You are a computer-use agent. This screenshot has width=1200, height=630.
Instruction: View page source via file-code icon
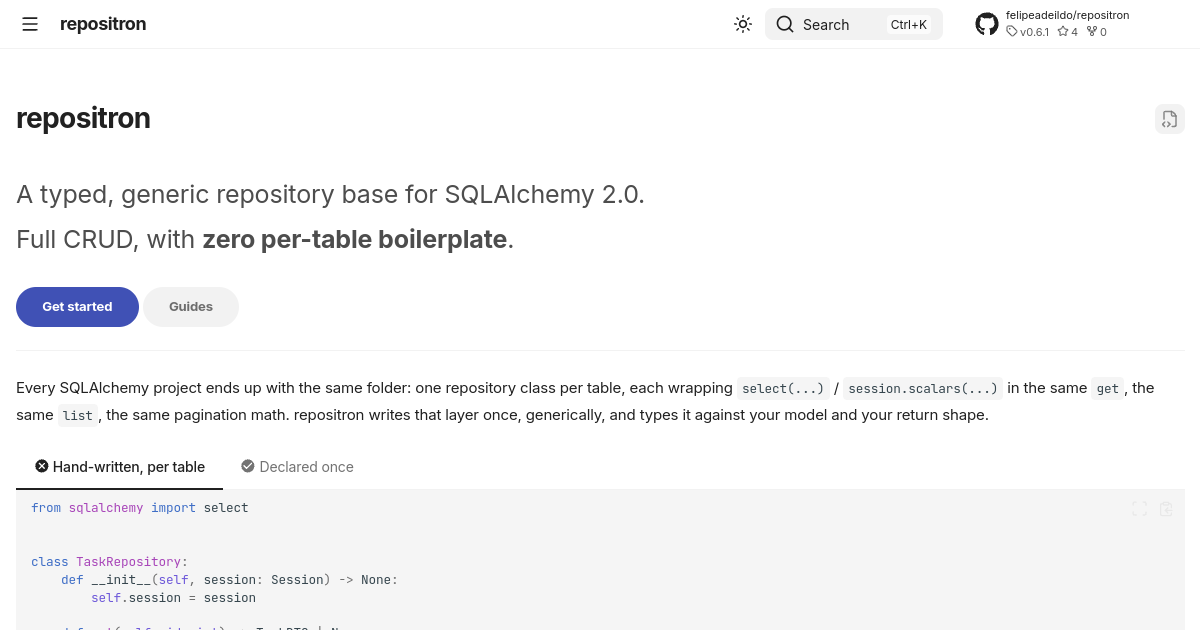click(x=1170, y=119)
